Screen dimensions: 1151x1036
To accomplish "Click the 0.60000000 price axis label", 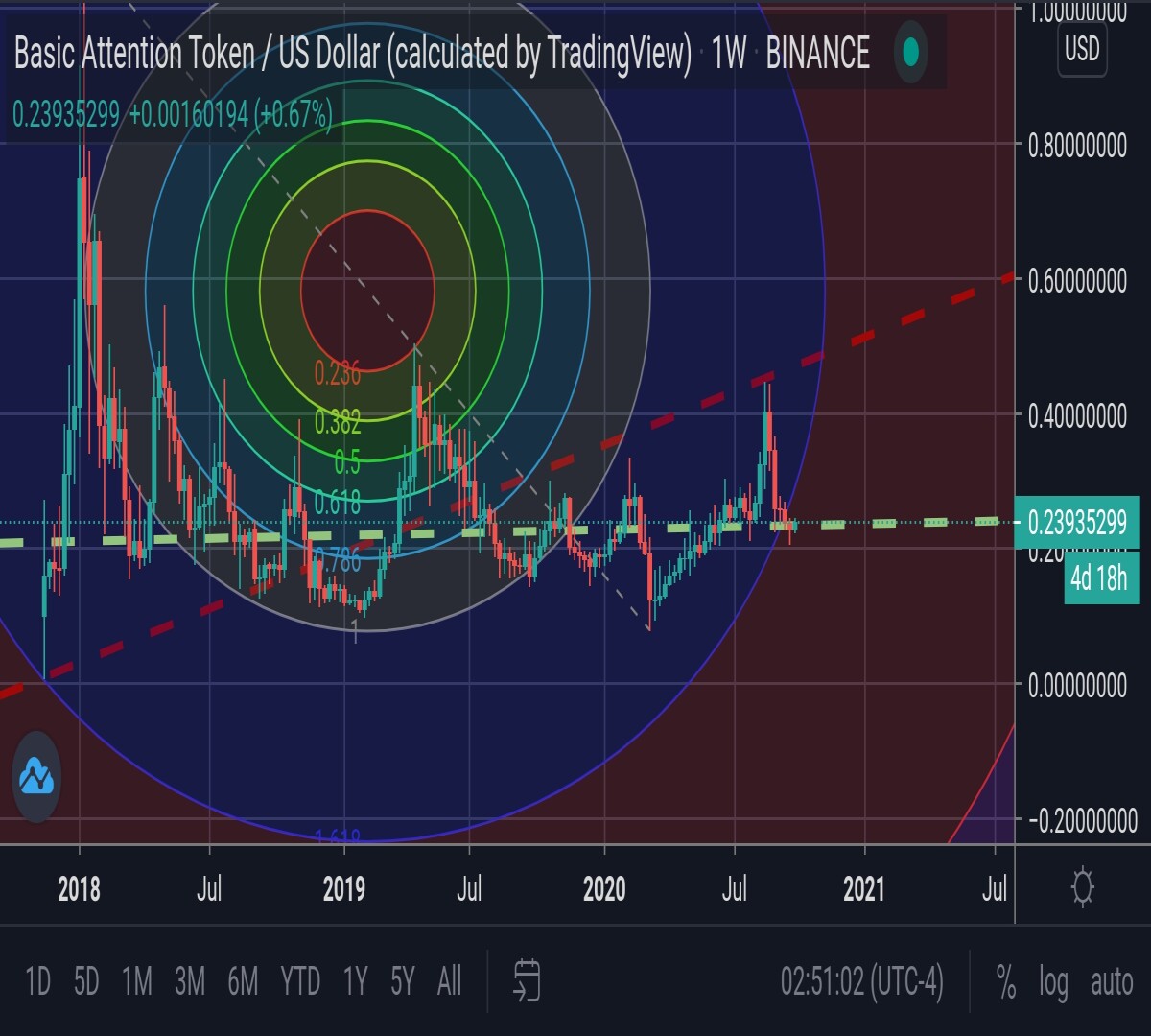I will coord(1077,282).
